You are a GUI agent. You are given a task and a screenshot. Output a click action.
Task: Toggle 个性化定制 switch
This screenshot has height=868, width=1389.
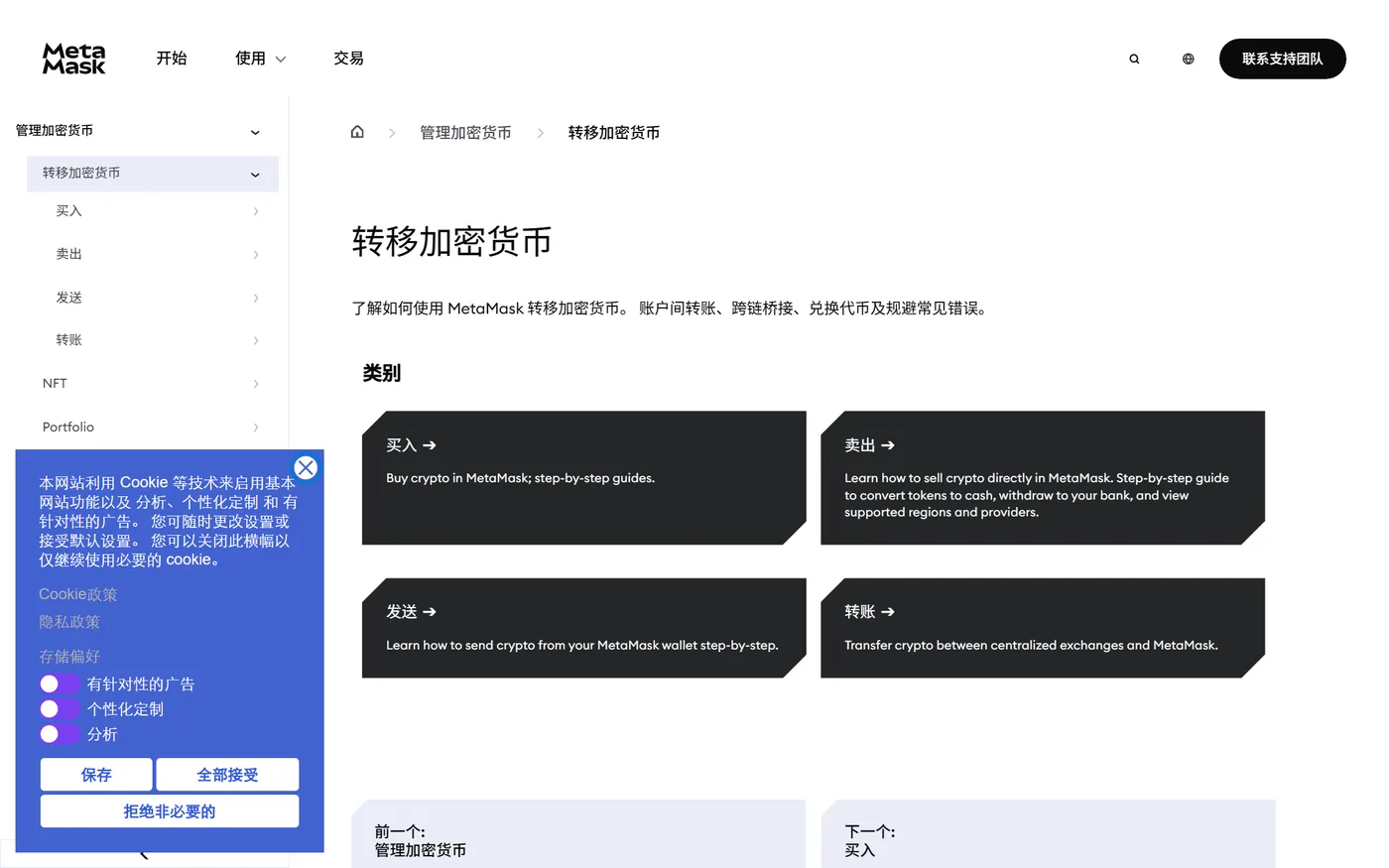click(60, 708)
